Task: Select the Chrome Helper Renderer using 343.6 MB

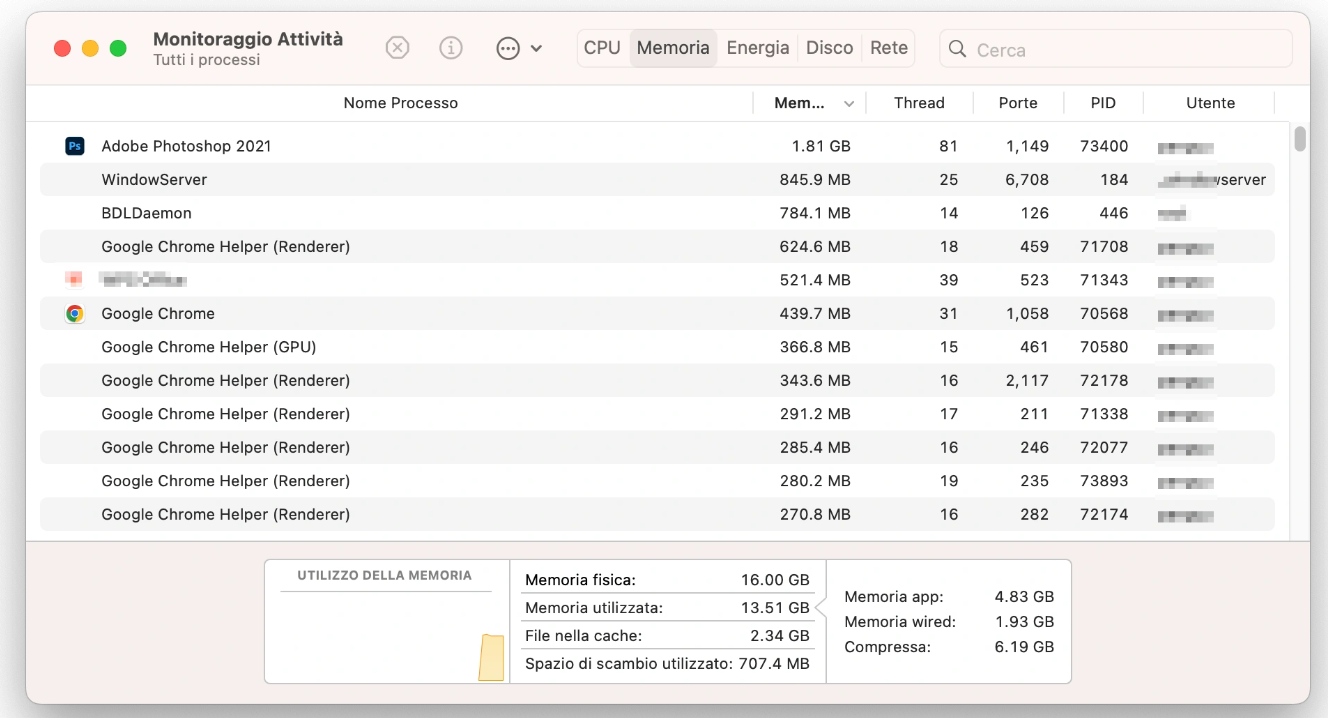Action: coord(657,380)
